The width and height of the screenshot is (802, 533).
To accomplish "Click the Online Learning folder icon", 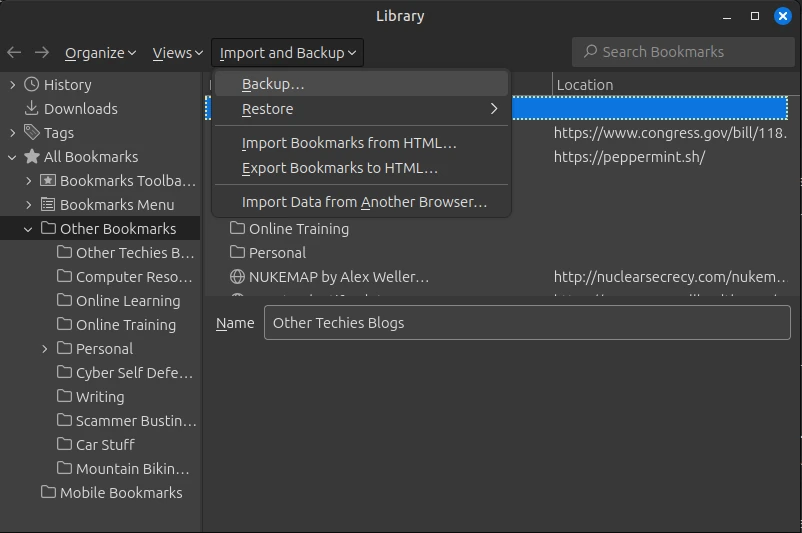I will click(x=64, y=300).
